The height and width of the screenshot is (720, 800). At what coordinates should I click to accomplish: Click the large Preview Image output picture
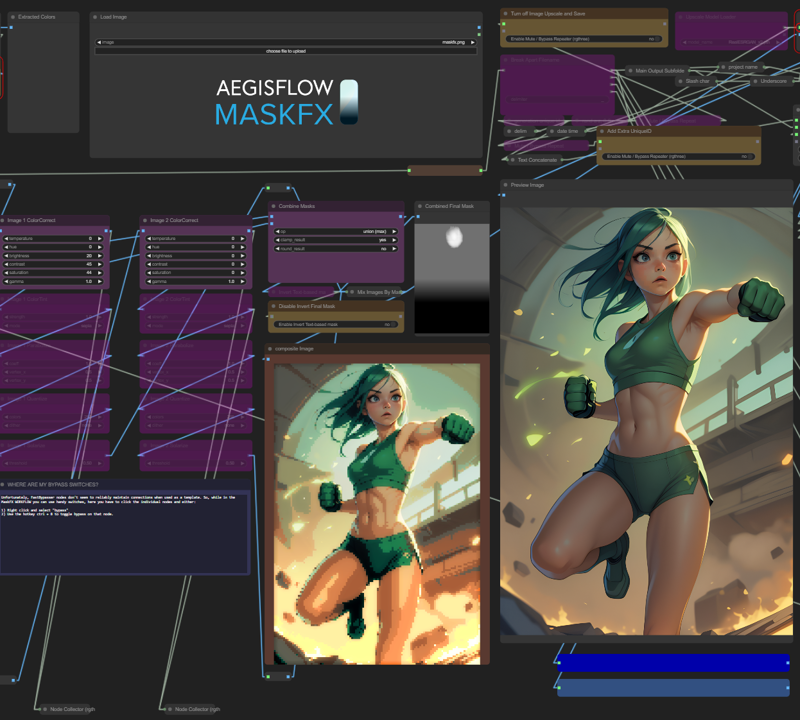[646, 421]
